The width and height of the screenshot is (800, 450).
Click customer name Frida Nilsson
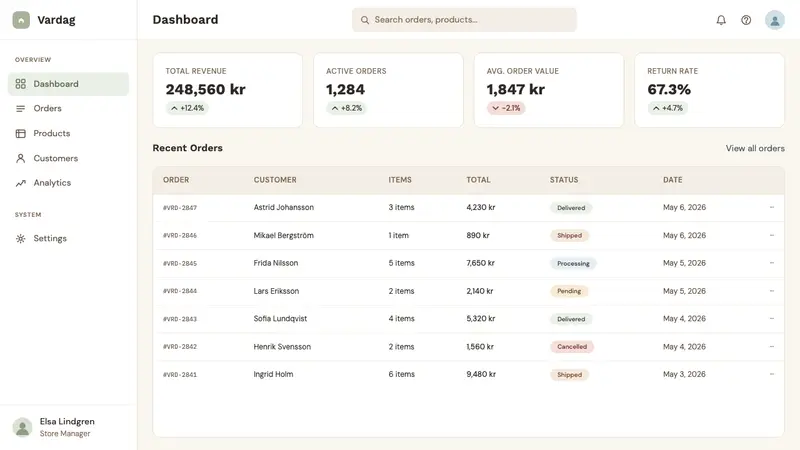point(276,263)
